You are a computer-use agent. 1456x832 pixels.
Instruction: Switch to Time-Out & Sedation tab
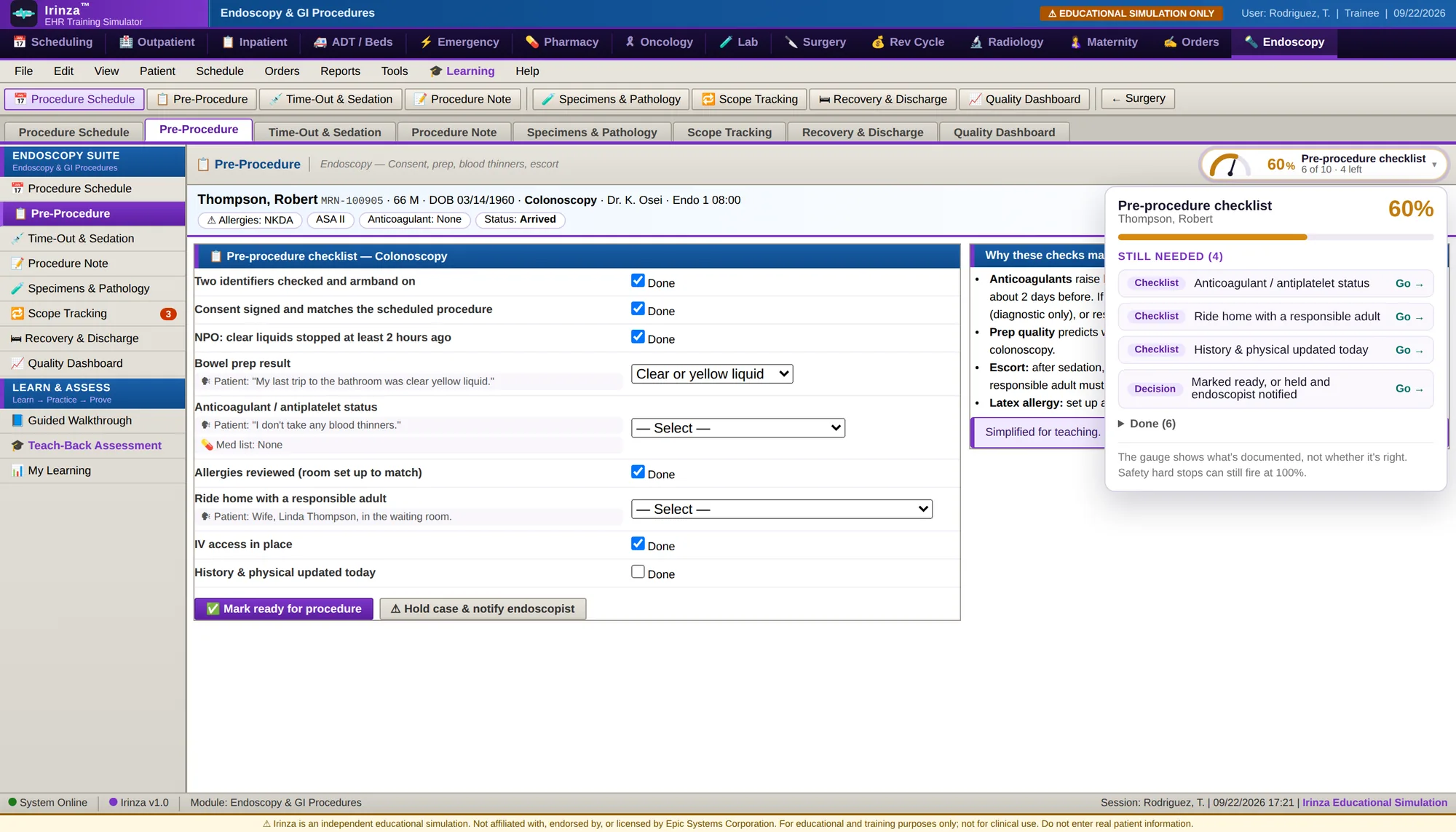(325, 132)
